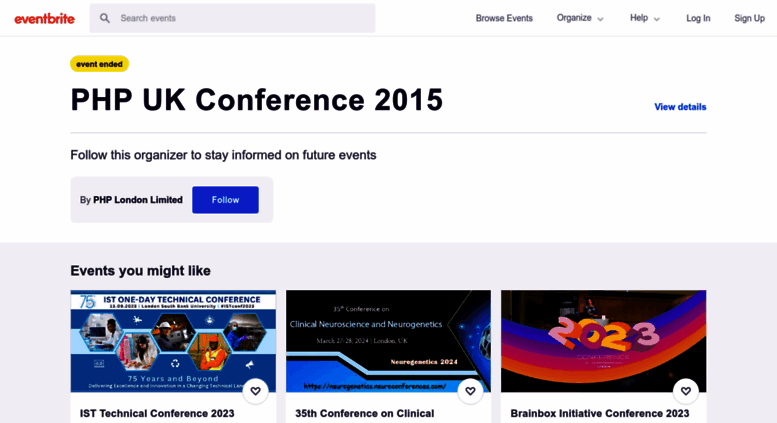Image resolution: width=777 pixels, height=423 pixels.
Task: Open the 35th Conference on Clinical title
Action: pyautogui.click(x=365, y=414)
